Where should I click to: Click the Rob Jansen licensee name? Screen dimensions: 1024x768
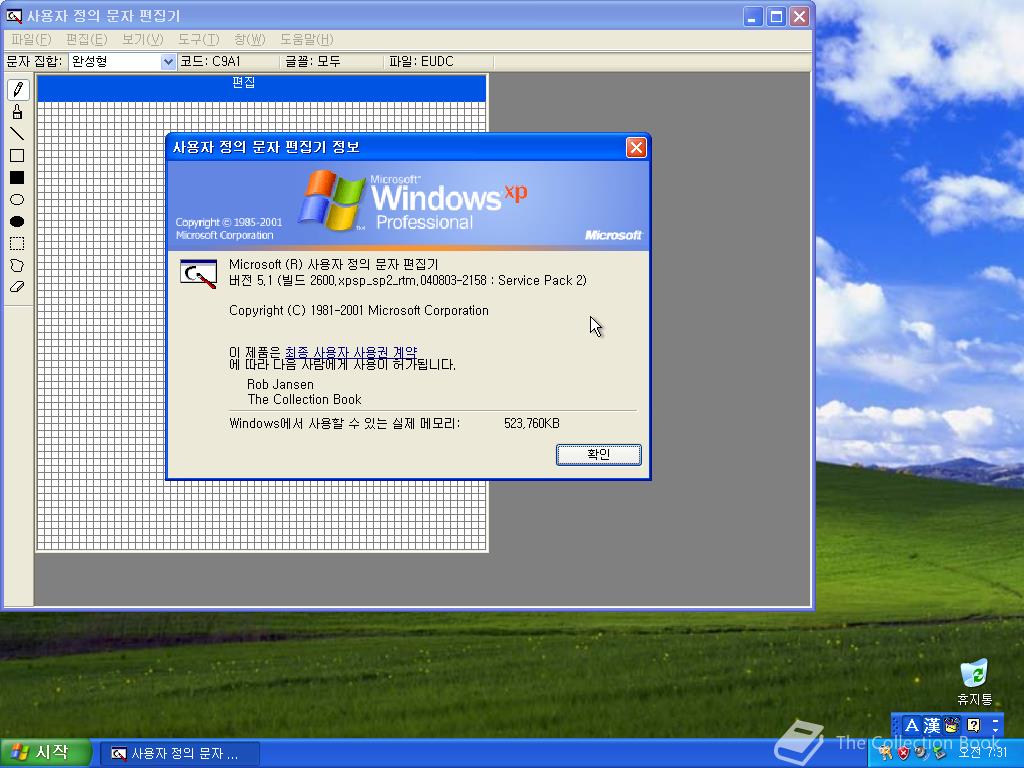pos(280,385)
